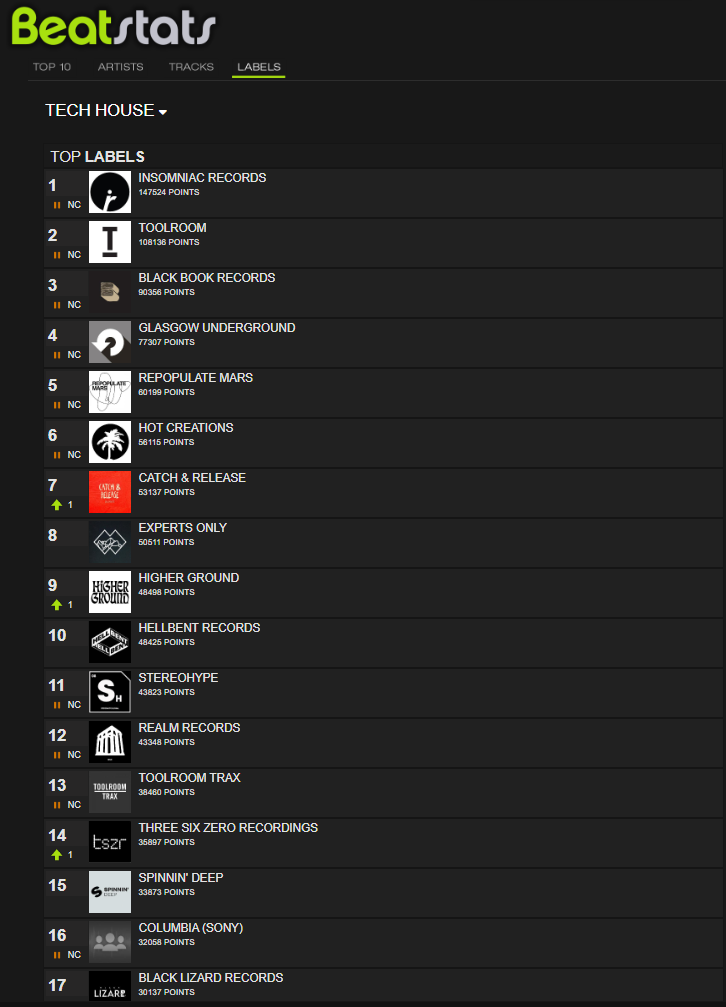Switch to the Artists tab
The width and height of the screenshot is (726, 1007).
pyautogui.click(x=121, y=67)
